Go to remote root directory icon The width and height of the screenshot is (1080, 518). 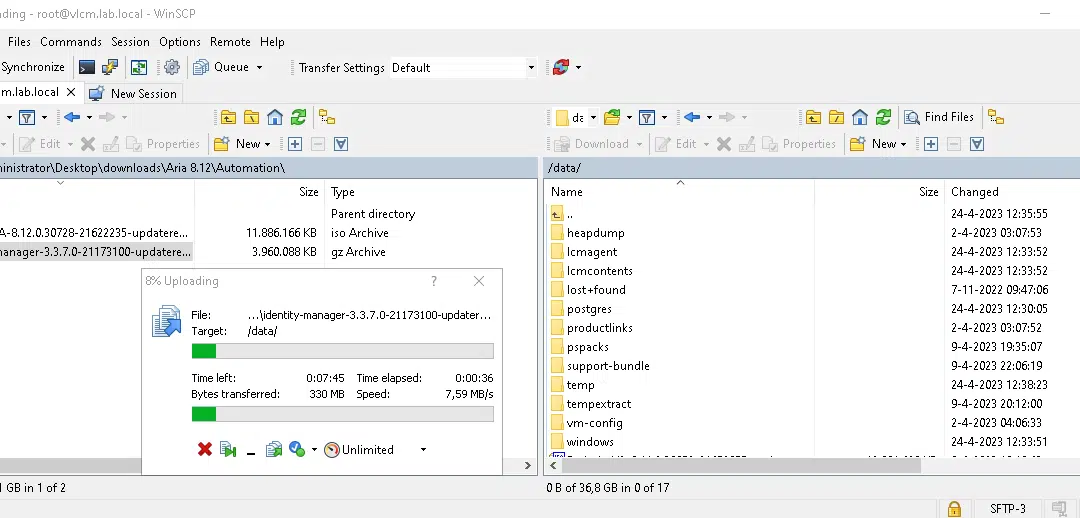click(x=836, y=117)
